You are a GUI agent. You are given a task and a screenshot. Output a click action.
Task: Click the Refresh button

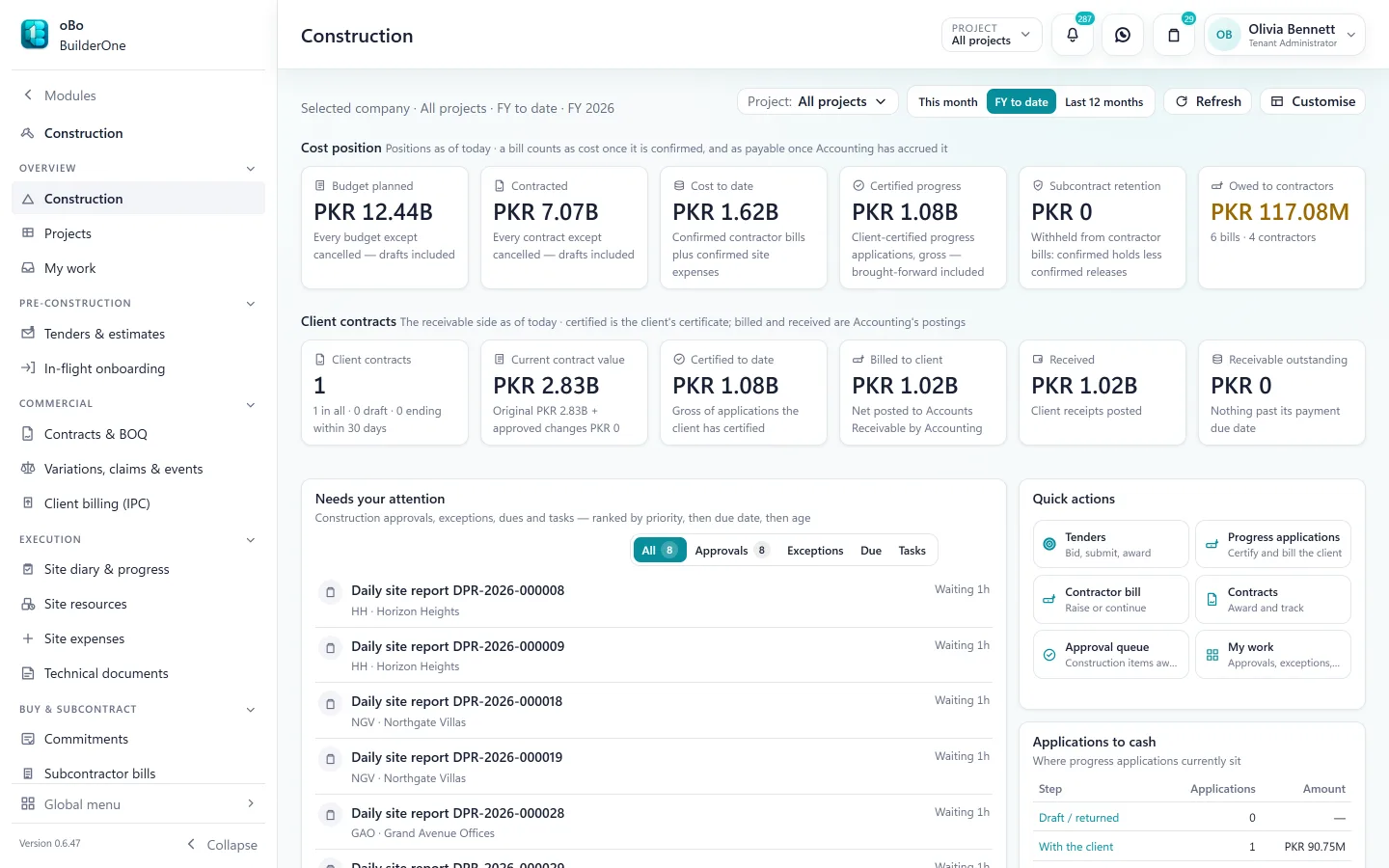(x=1208, y=101)
